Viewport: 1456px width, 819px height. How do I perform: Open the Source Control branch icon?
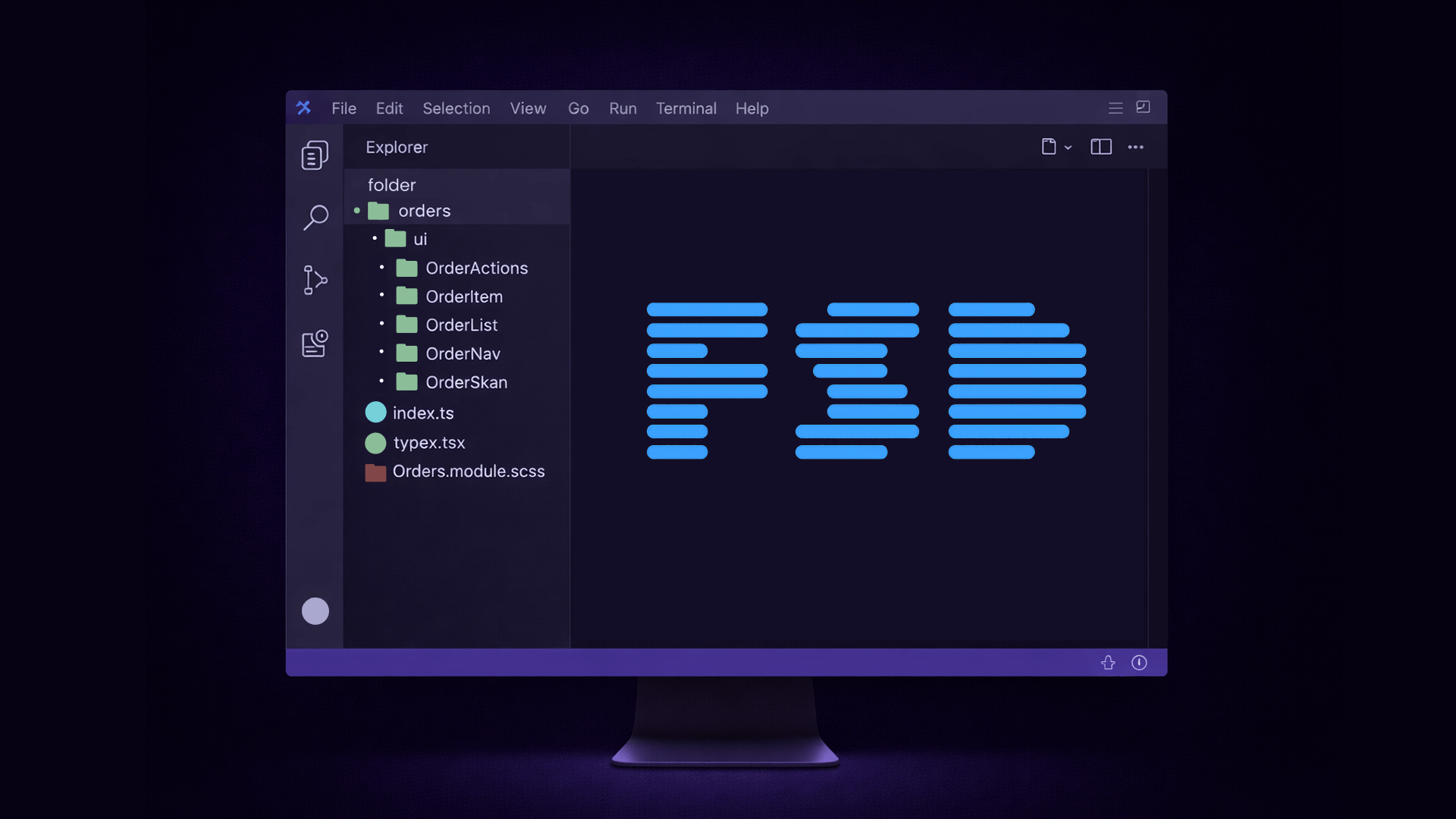[315, 280]
